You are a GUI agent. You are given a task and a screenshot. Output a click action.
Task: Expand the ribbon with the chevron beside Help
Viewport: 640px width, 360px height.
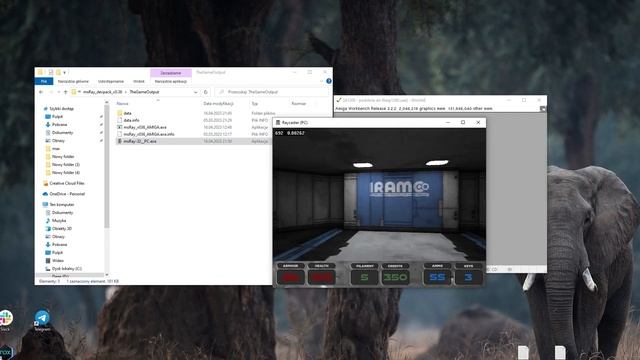(x=321, y=81)
